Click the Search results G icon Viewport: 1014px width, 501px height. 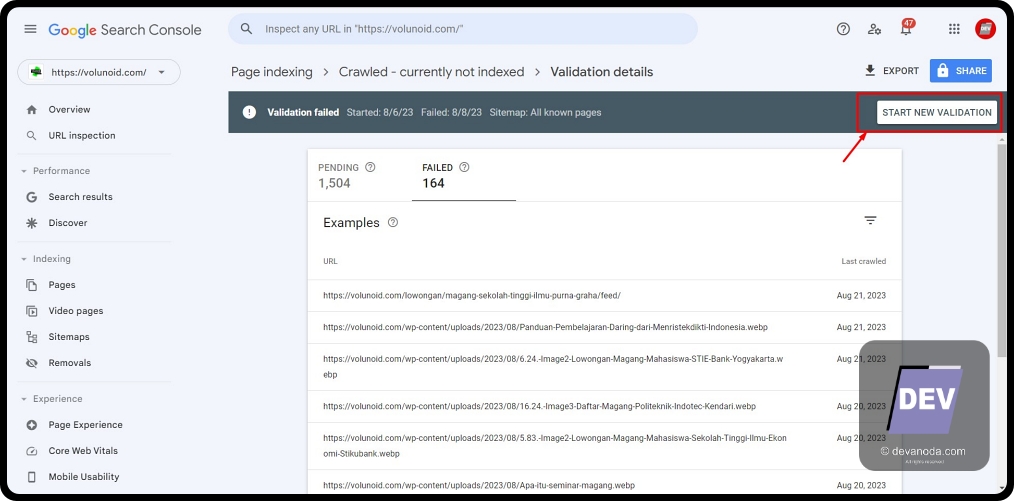pyautogui.click(x=31, y=197)
